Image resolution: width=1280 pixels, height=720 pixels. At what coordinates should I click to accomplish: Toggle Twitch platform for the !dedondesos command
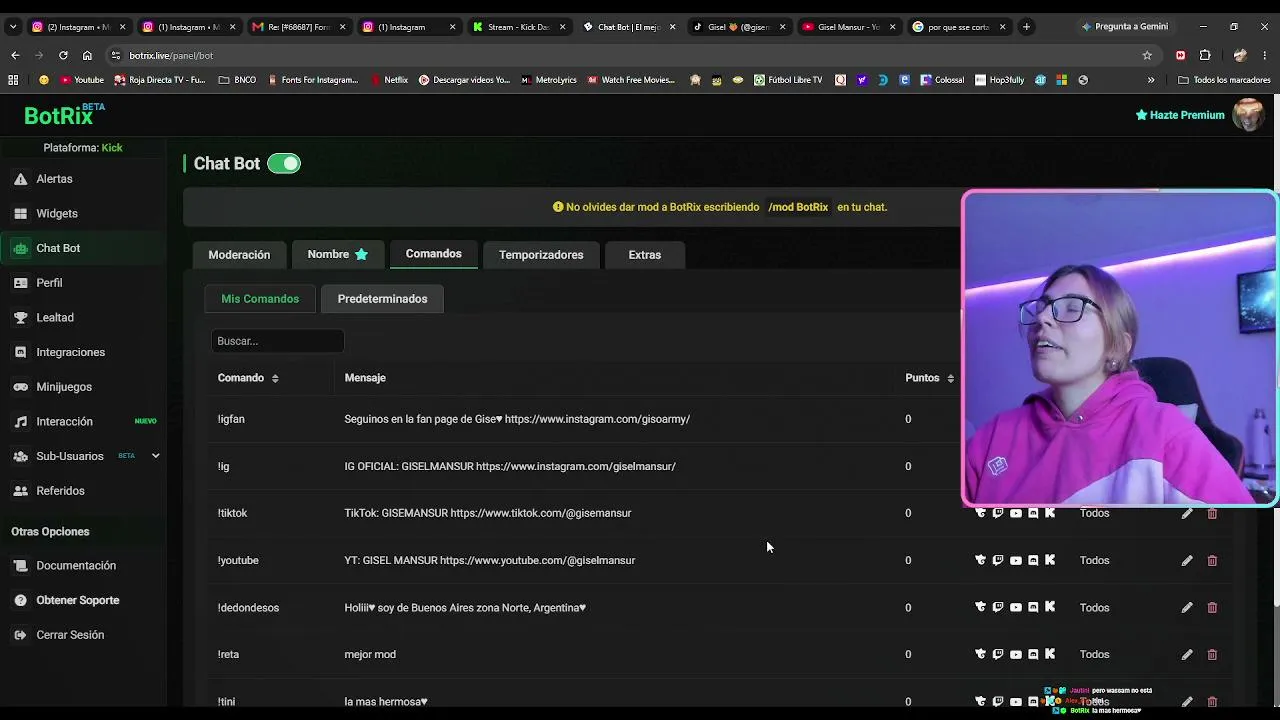pos(998,608)
